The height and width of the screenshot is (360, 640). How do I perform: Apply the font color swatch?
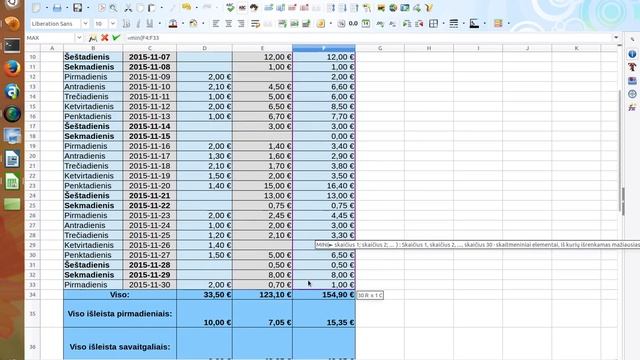coord(173,24)
